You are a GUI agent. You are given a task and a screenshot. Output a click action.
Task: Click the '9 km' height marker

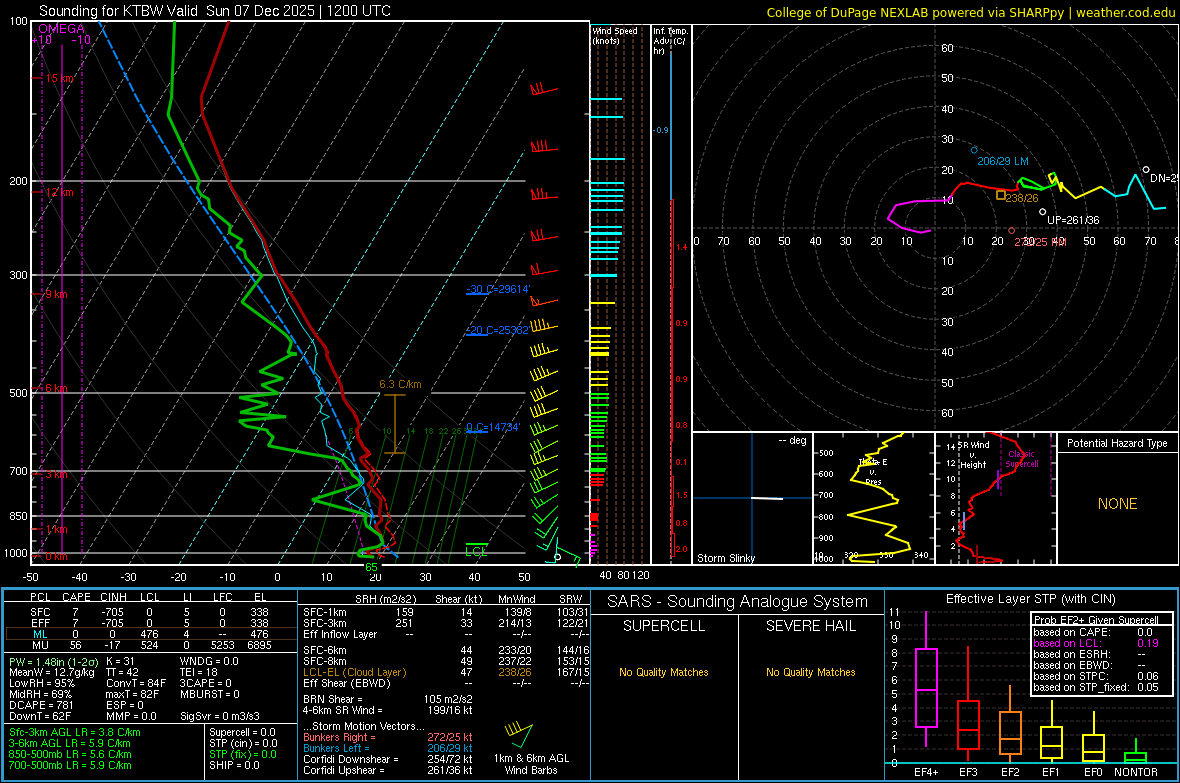[x=56, y=294]
